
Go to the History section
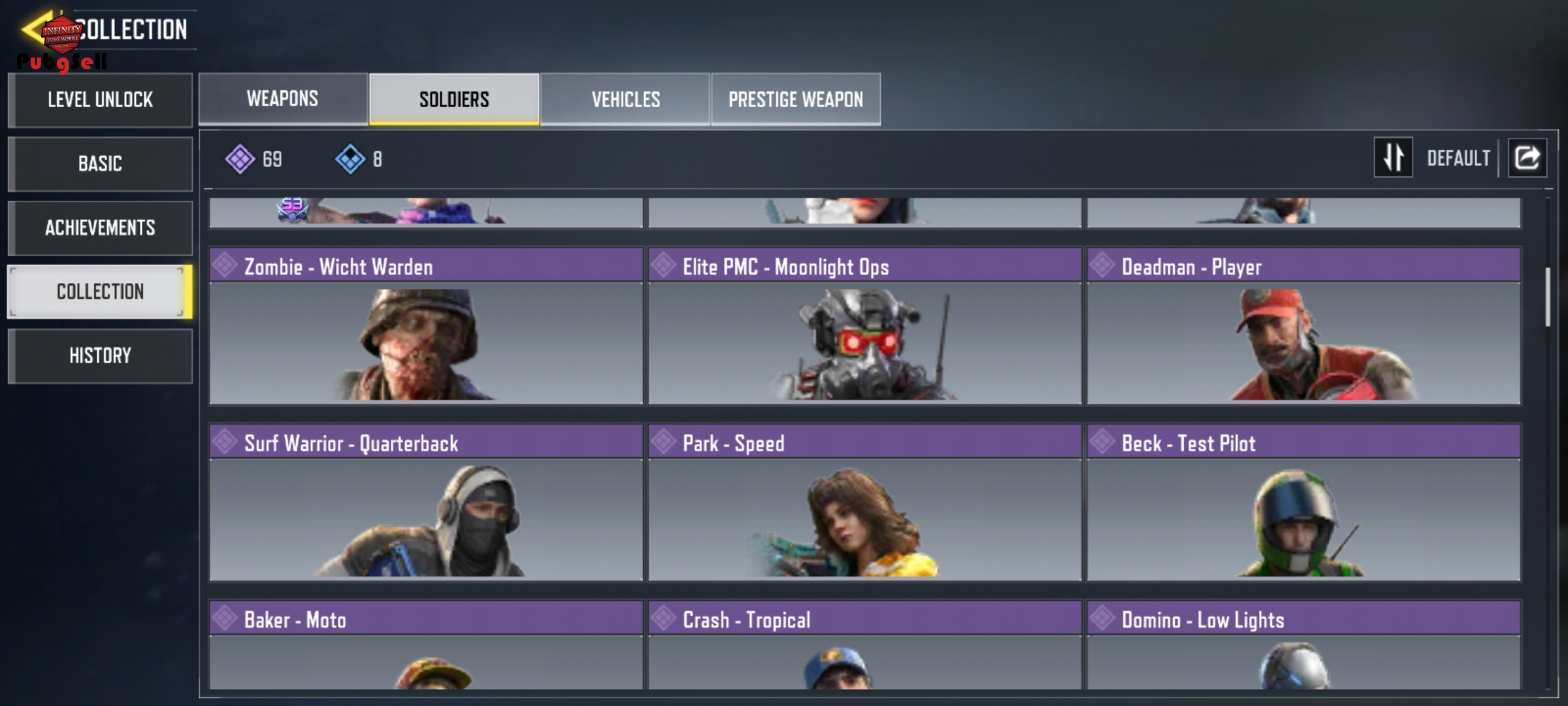tap(100, 356)
